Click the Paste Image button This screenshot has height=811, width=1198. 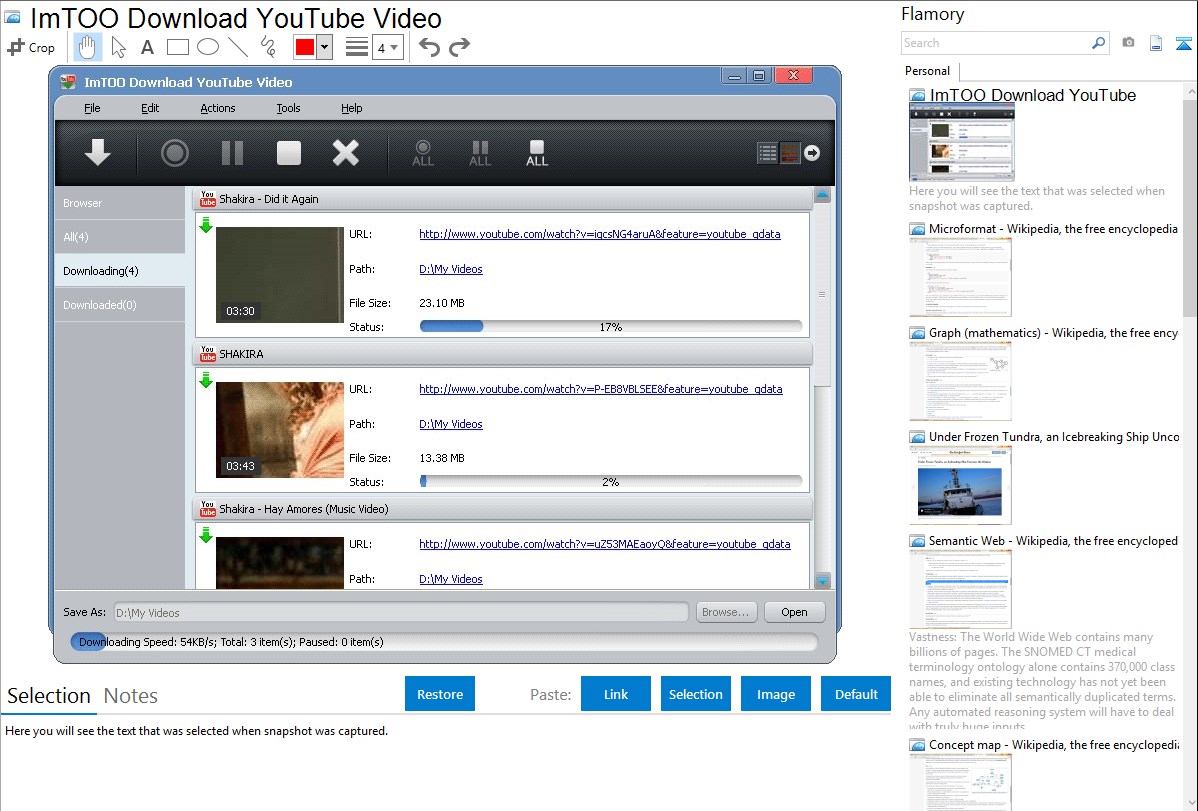[776, 694]
